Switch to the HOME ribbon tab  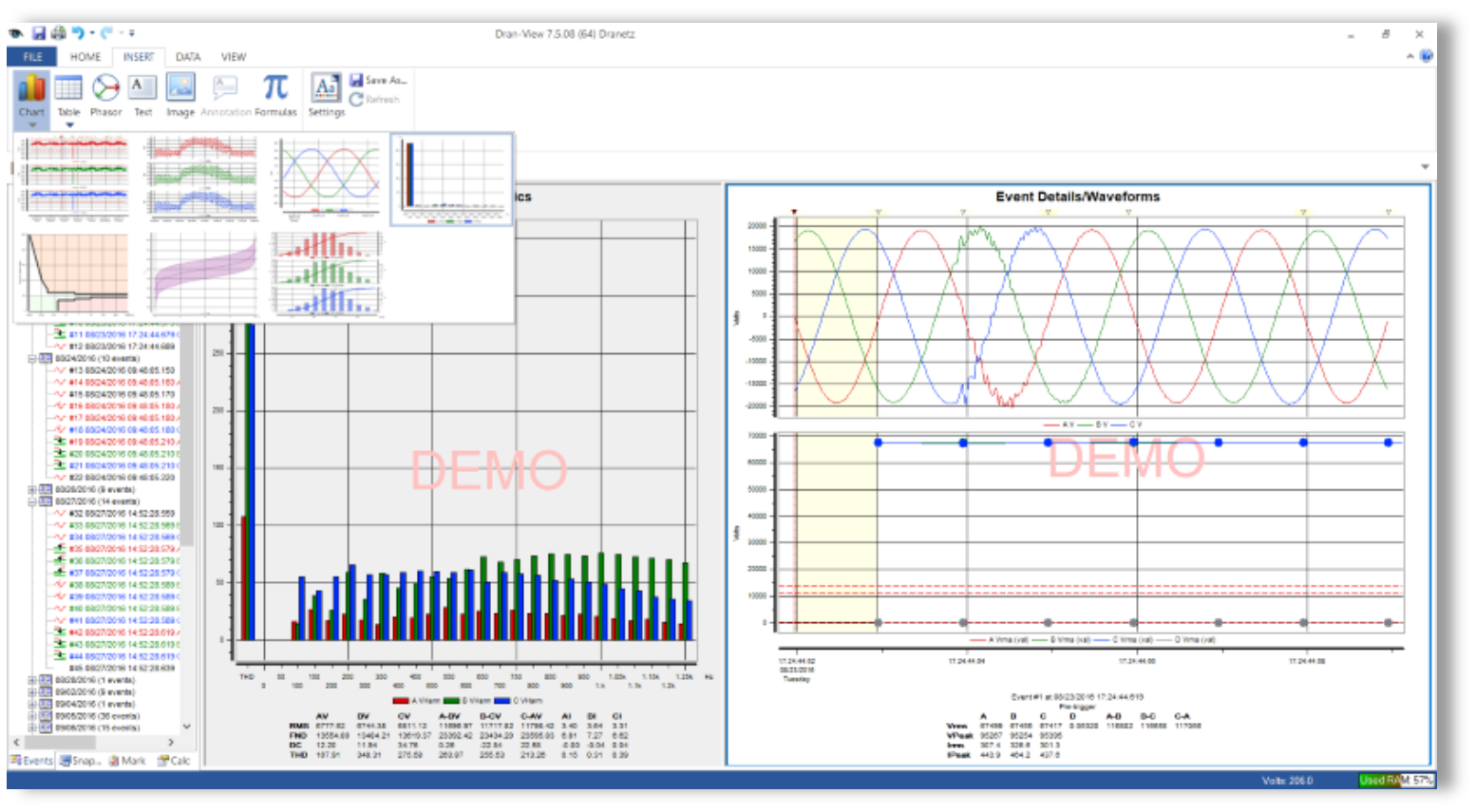(x=85, y=57)
